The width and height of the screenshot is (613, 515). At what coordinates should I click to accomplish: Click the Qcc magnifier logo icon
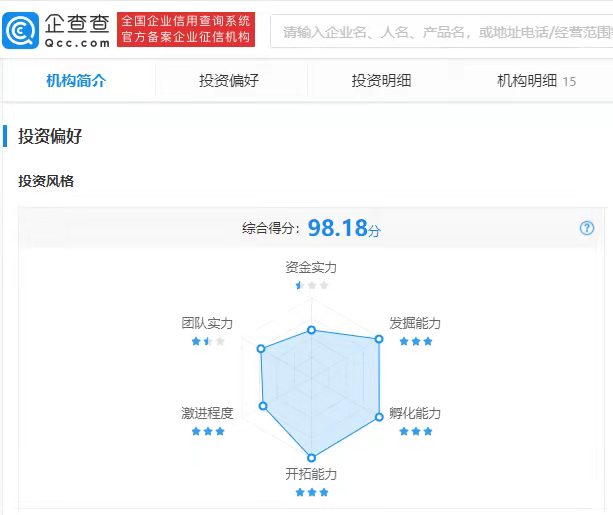click(20, 31)
